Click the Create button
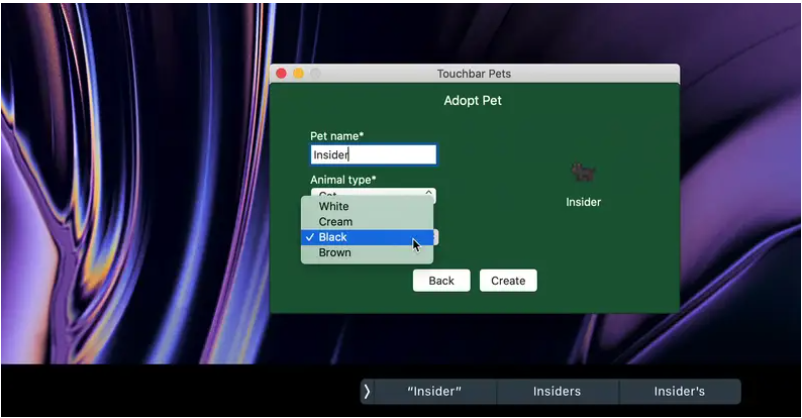The height and width of the screenshot is (418, 802). coord(508,280)
